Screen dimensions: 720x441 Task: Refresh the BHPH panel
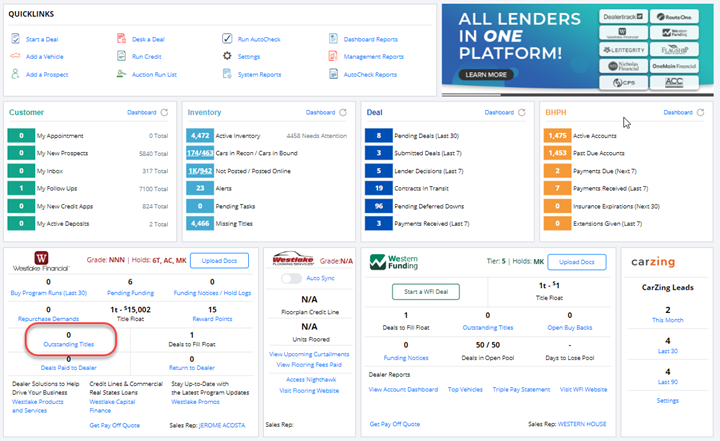pos(700,113)
